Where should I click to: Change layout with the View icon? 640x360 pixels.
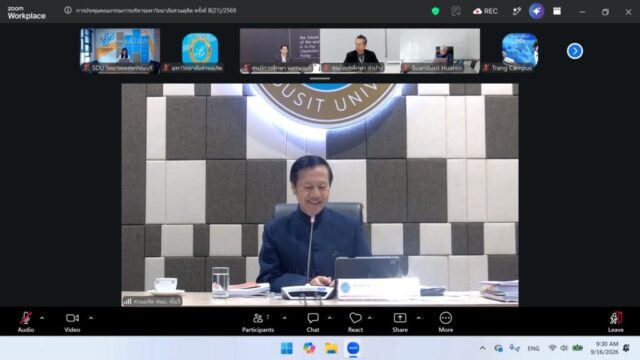pyautogui.click(x=557, y=11)
